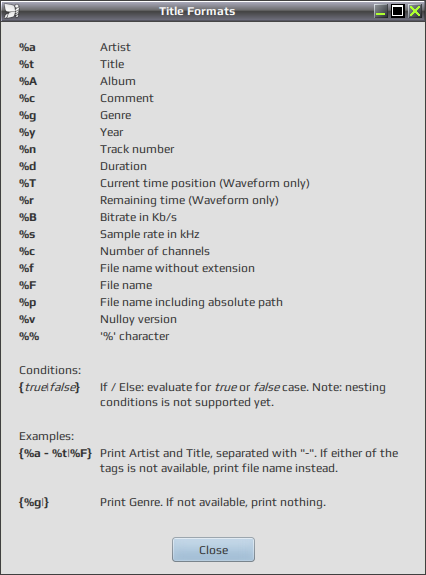Close window using green X icon

tap(415, 11)
